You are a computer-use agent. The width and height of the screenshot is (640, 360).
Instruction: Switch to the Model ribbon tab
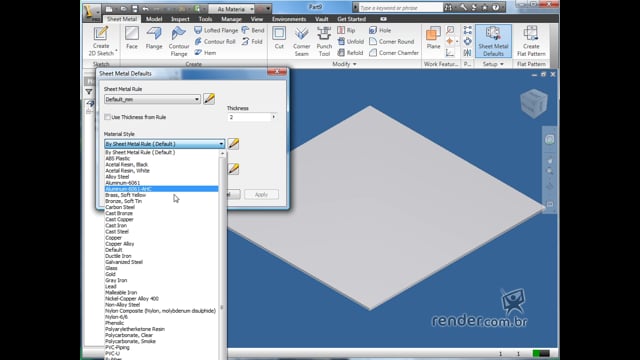[x=154, y=19]
